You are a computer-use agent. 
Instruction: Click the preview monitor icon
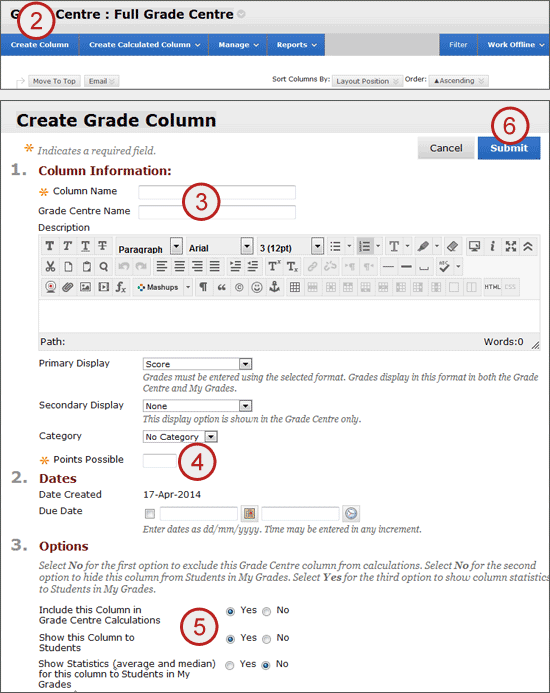pyautogui.click(x=474, y=246)
